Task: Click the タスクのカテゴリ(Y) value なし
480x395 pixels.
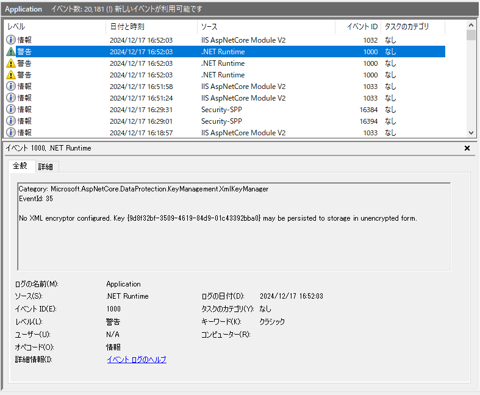Action: pyautogui.click(x=265, y=309)
